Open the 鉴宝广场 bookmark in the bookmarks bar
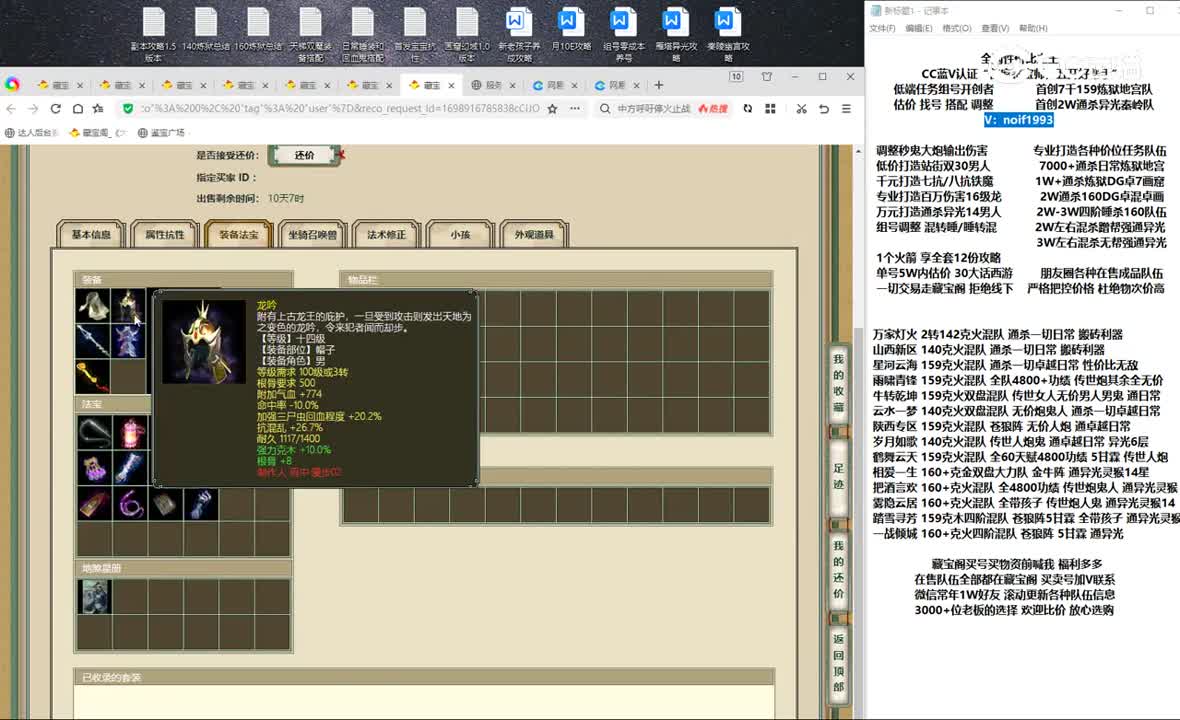The height and width of the screenshot is (720, 1180). click(162, 133)
